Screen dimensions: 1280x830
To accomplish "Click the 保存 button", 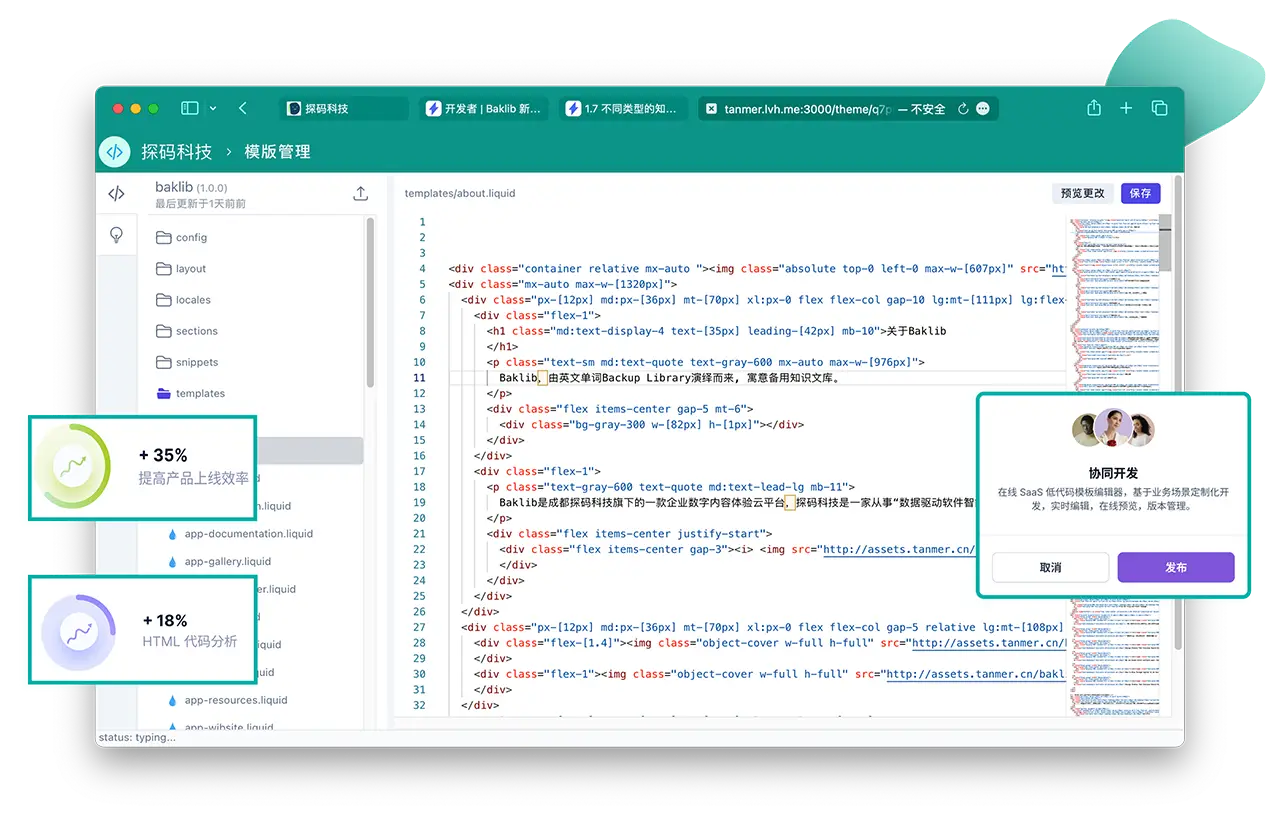I will point(1140,193).
